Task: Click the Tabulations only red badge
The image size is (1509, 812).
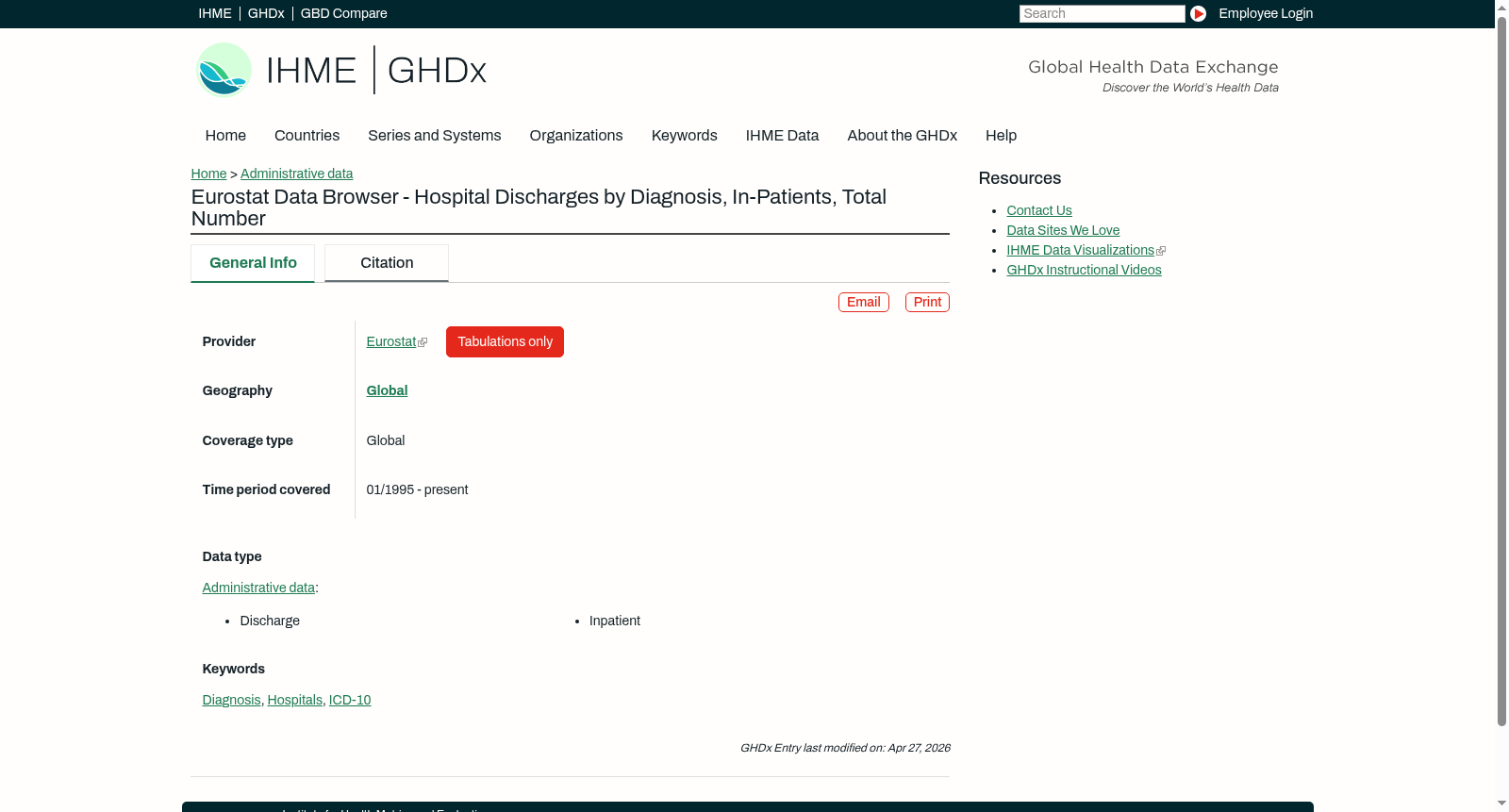Action: 505,341
